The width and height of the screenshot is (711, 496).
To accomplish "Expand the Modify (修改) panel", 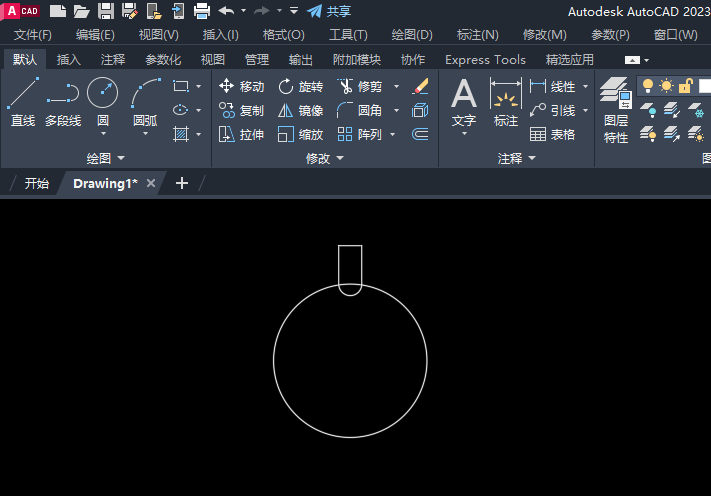I will point(325,158).
